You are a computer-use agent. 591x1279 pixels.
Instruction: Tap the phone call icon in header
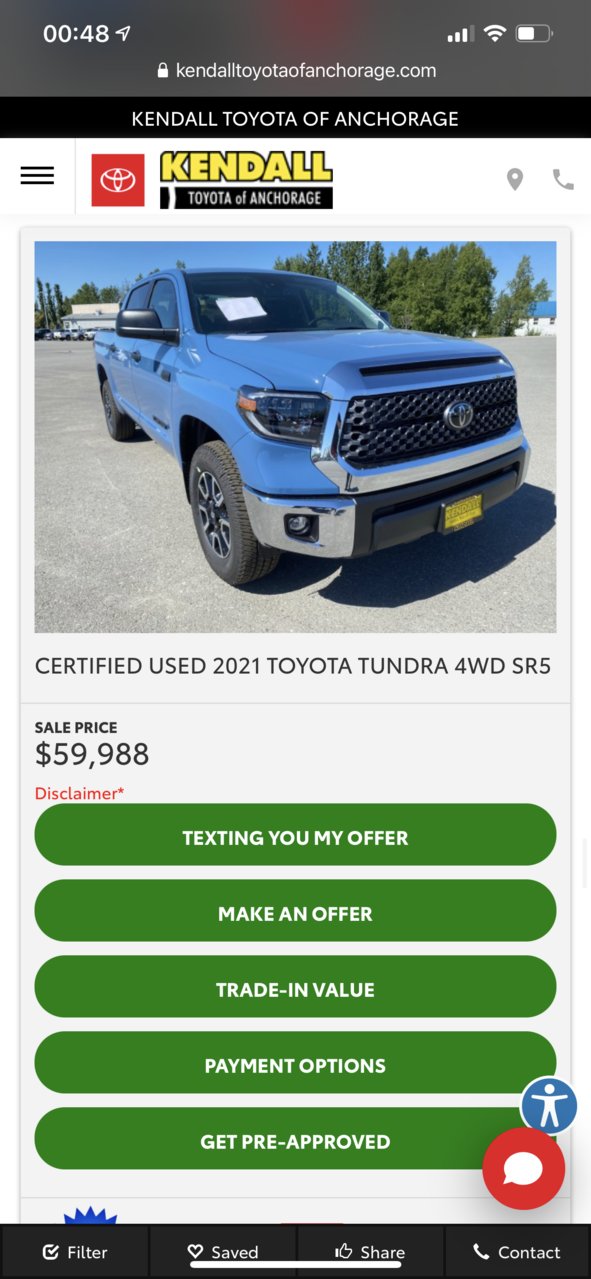(x=563, y=179)
